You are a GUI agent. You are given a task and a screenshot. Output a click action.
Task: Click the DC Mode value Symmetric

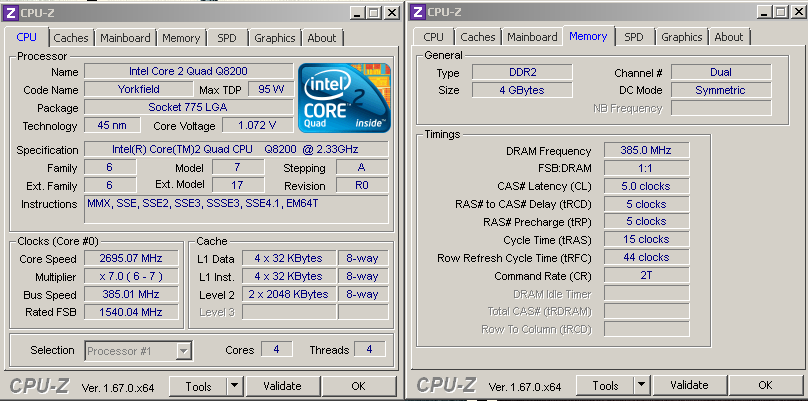pyautogui.click(x=721, y=90)
